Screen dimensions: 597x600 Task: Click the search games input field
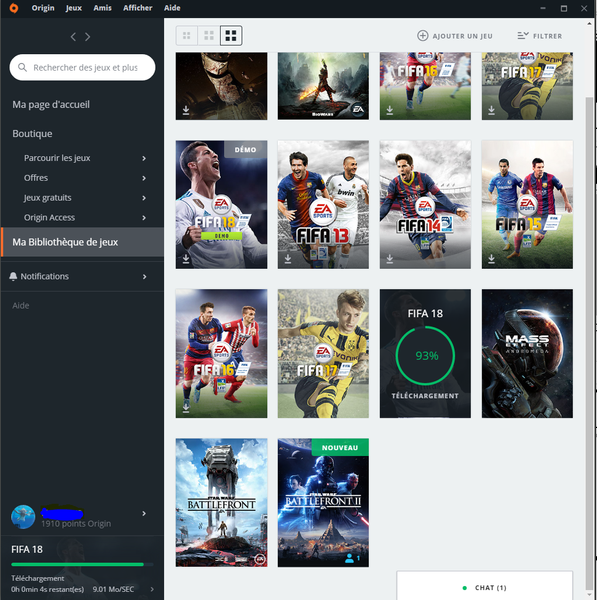pos(82,67)
